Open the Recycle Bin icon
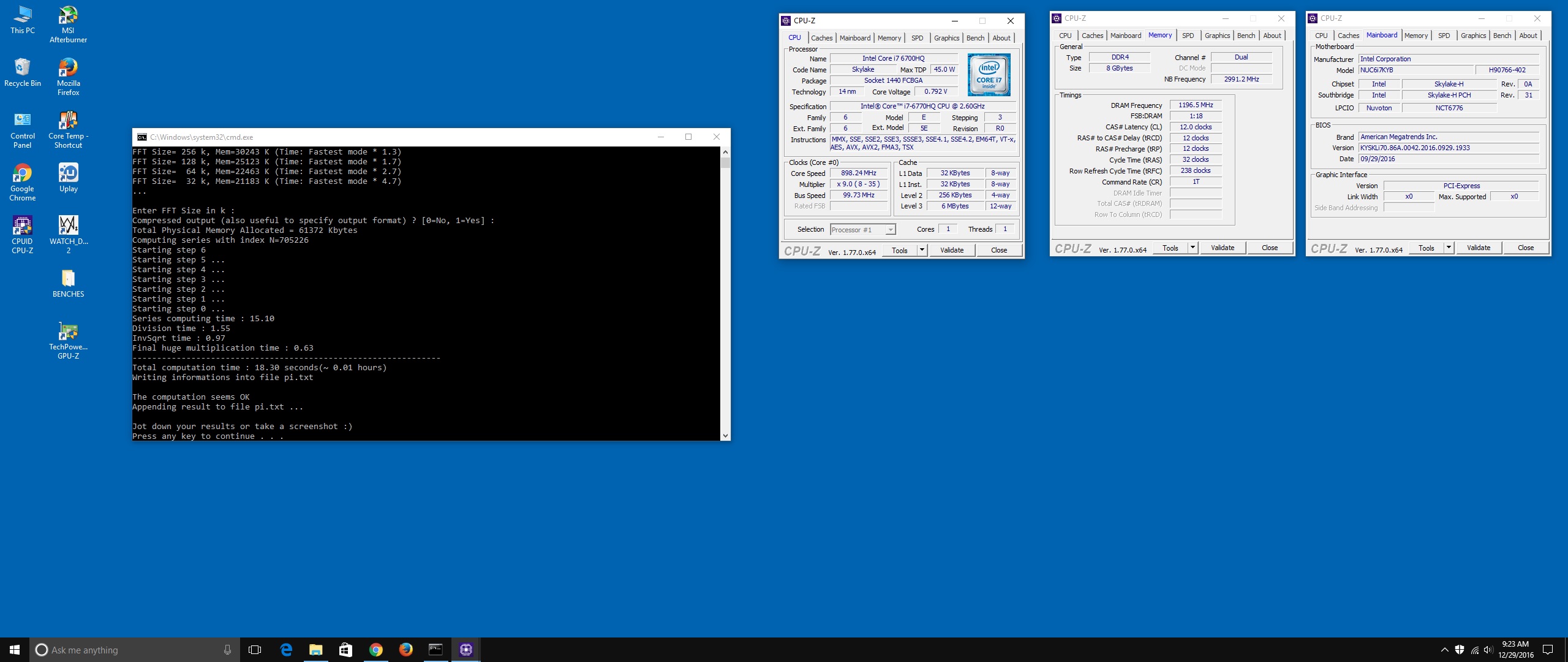 tap(23, 72)
